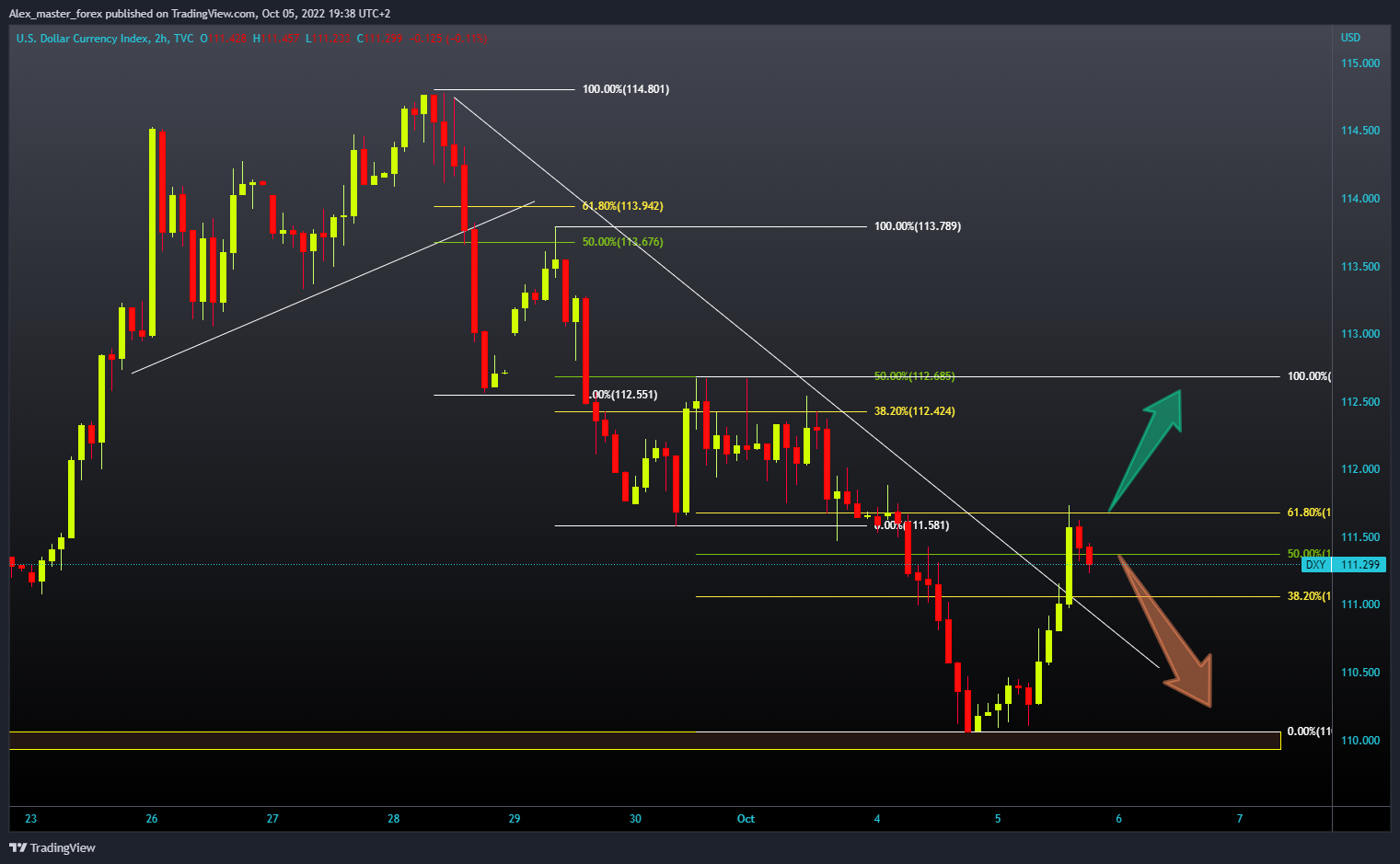Click the 112.000 price axis label
The height and width of the screenshot is (864, 1400).
pyautogui.click(x=1360, y=469)
